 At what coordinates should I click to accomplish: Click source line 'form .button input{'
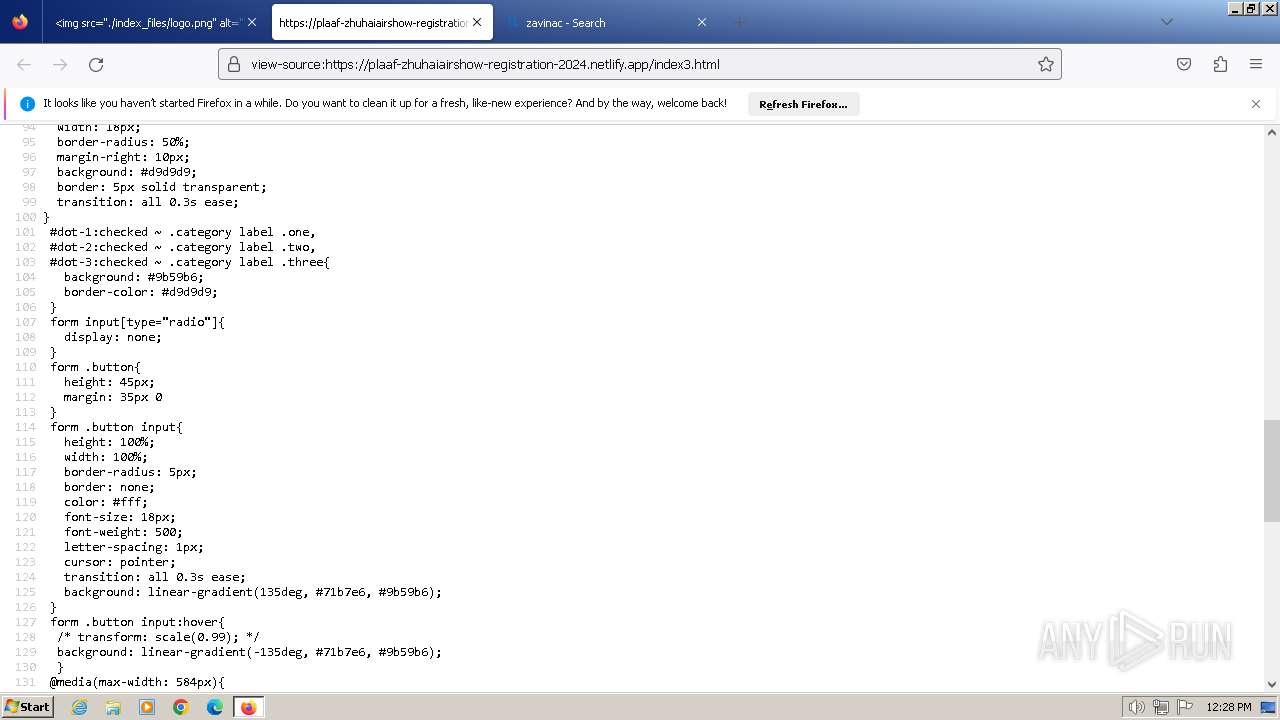[x=117, y=427]
